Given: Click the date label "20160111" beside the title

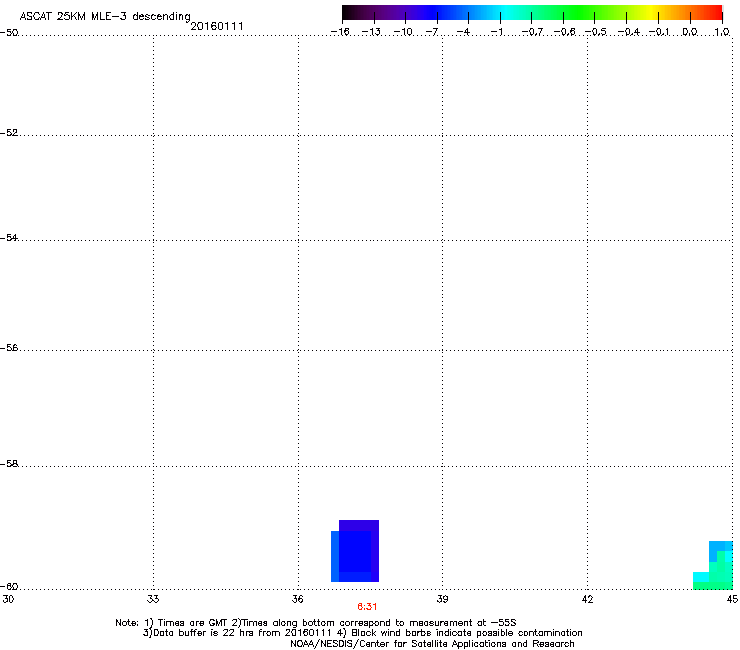Looking at the screenshot, I should (x=217, y=26).
